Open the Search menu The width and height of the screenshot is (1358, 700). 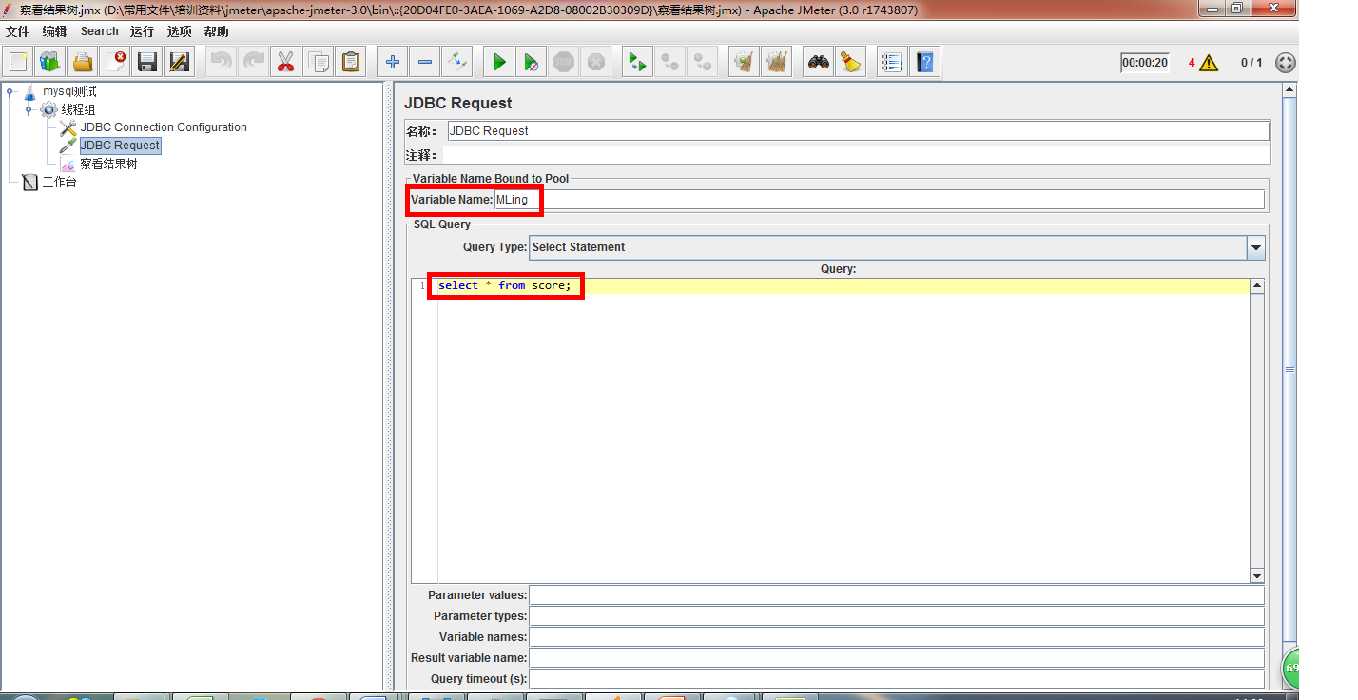(99, 32)
